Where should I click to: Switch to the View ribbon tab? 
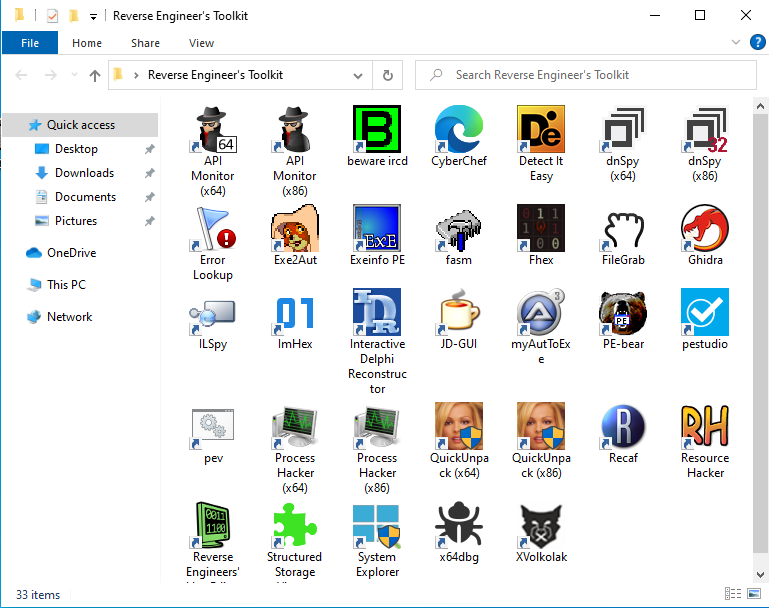202,43
